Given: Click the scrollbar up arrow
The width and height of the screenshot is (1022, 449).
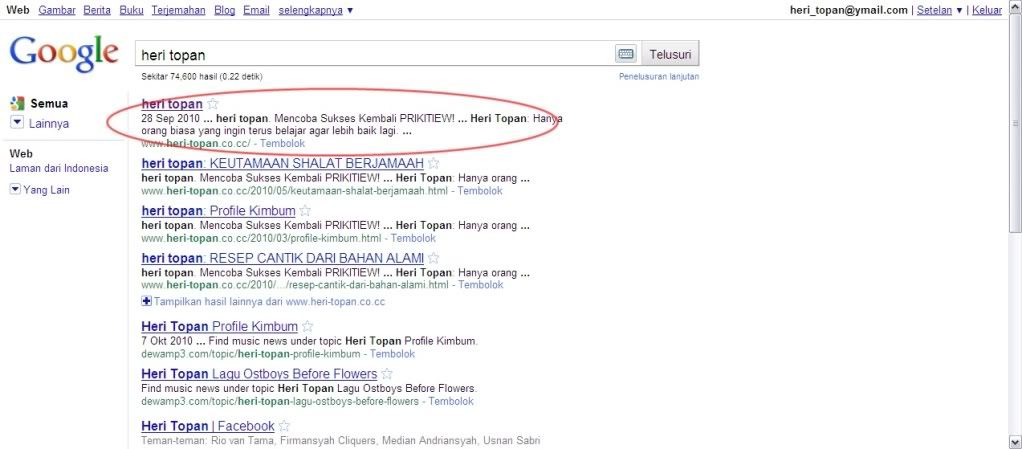Looking at the screenshot, I should pos(1015,7).
